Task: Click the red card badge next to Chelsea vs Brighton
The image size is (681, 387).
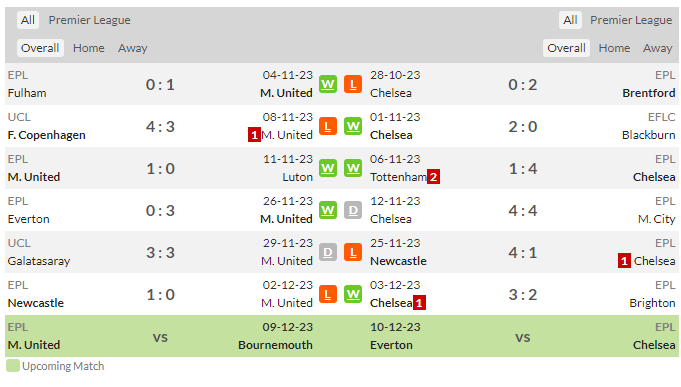Action: coord(419,303)
